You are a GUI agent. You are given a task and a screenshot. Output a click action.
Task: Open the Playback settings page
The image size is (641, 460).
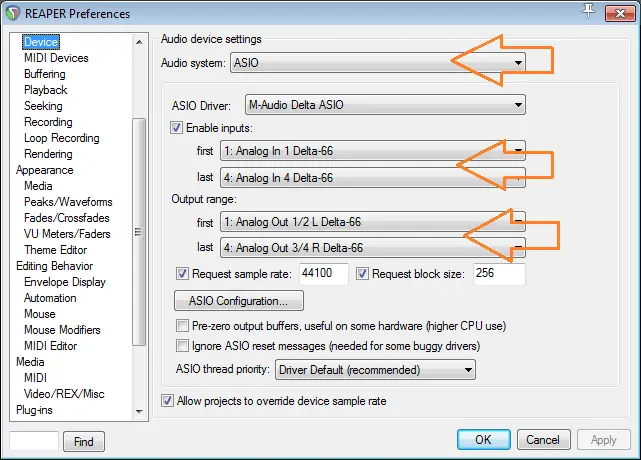[45, 90]
